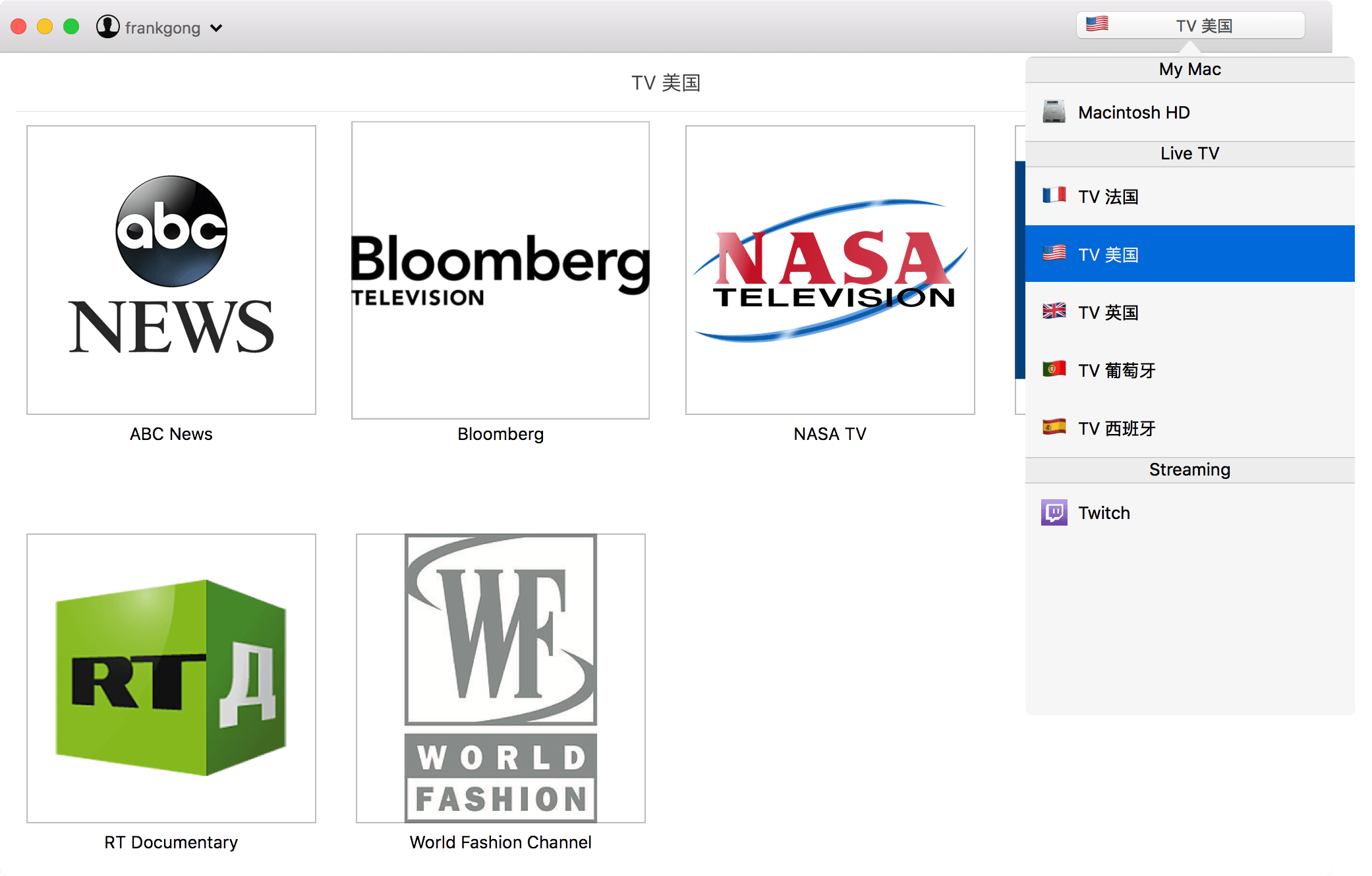Viewport: 1372px width, 876px height.
Task: Click the ABC News channel label
Action: click(171, 434)
